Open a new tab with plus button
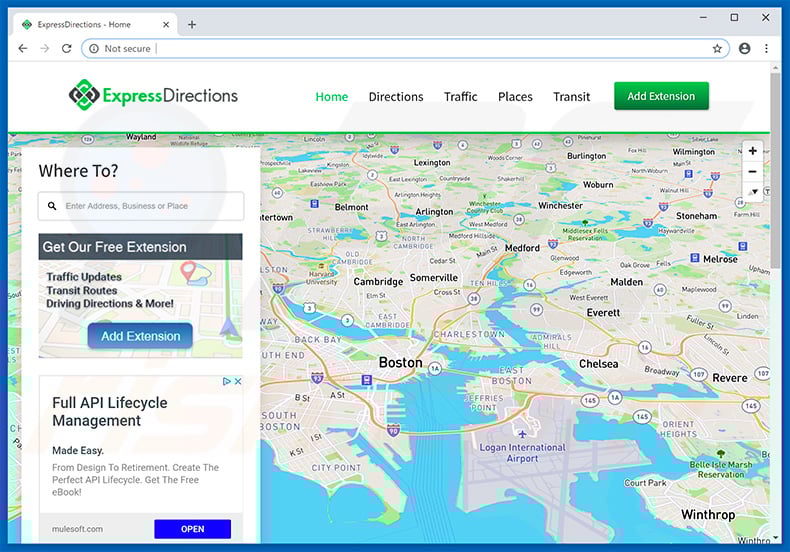This screenshot has height=552, width=790. (192, 25)
